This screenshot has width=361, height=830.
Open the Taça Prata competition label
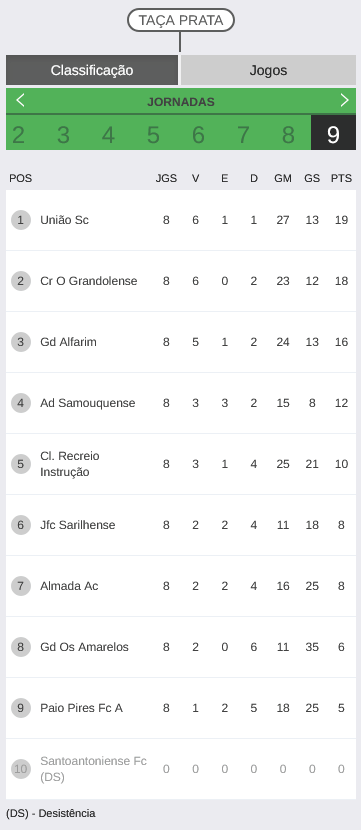click(181, 21)
